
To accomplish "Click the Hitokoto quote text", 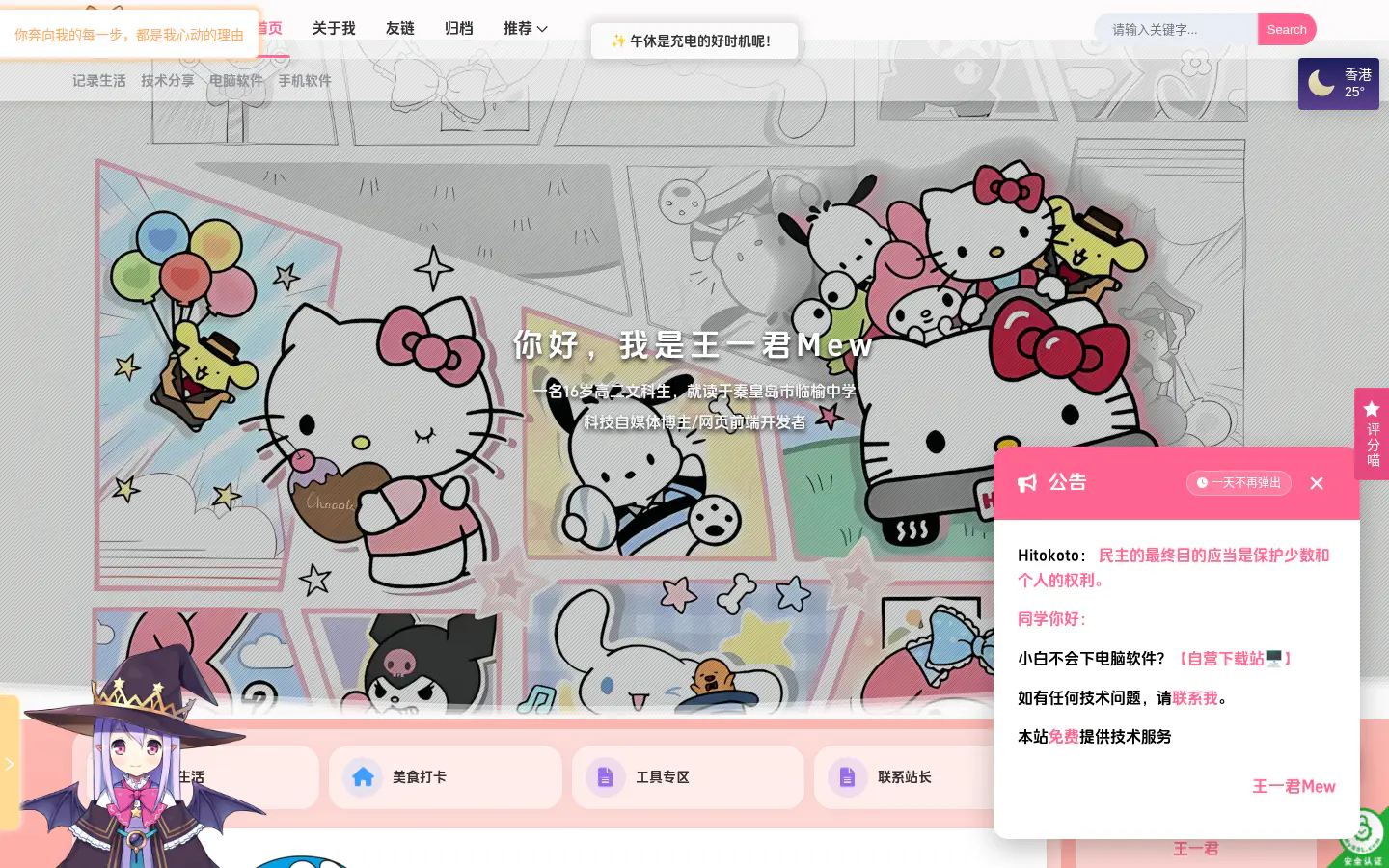I will 1174,568.
